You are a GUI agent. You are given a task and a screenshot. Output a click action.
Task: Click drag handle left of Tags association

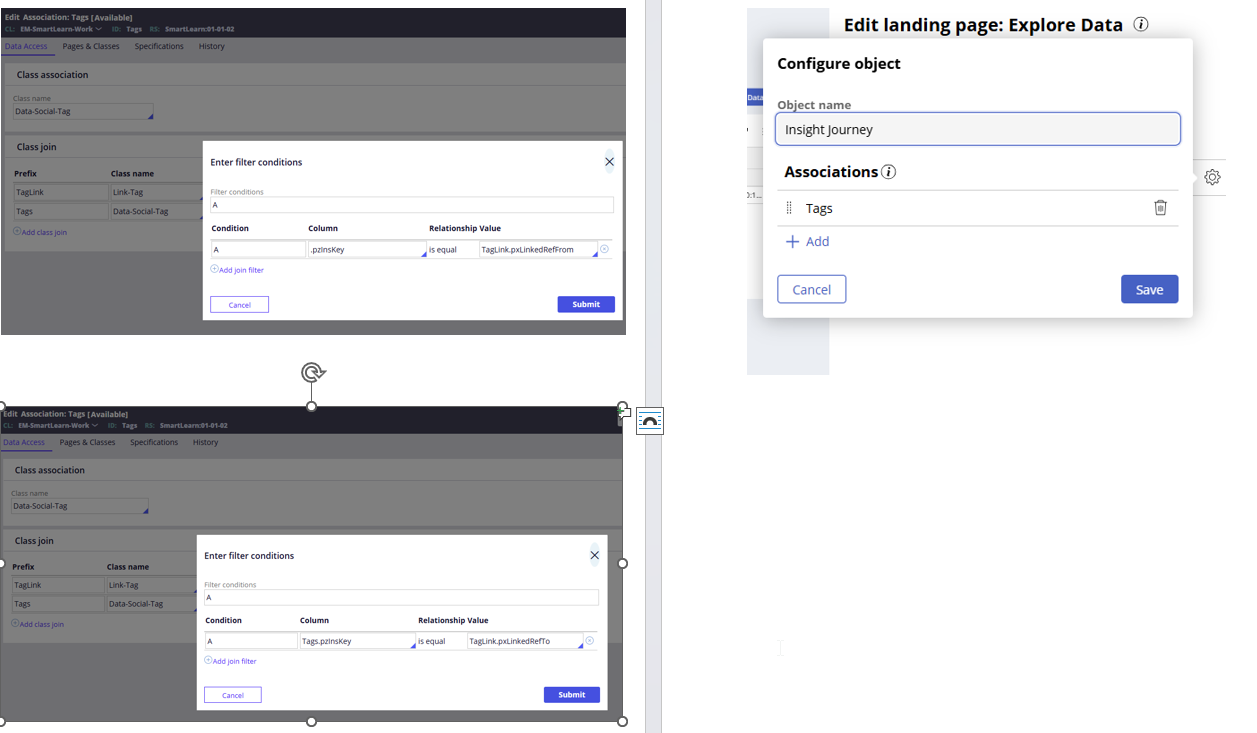click(x=789, y=208)
